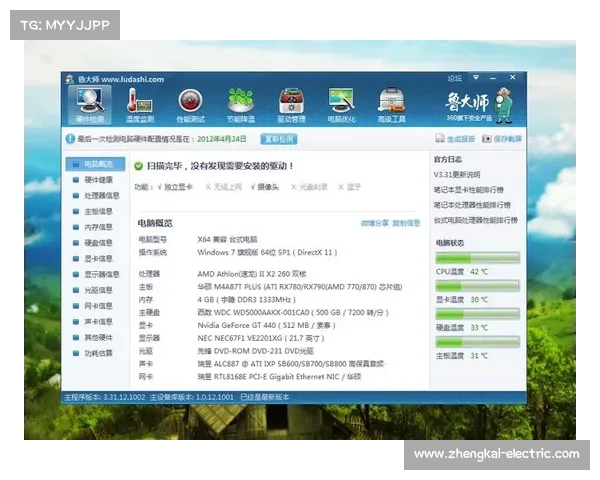Click 生成报告 to generate report
This screenshot has width=600, height=480.
point(455,139)
